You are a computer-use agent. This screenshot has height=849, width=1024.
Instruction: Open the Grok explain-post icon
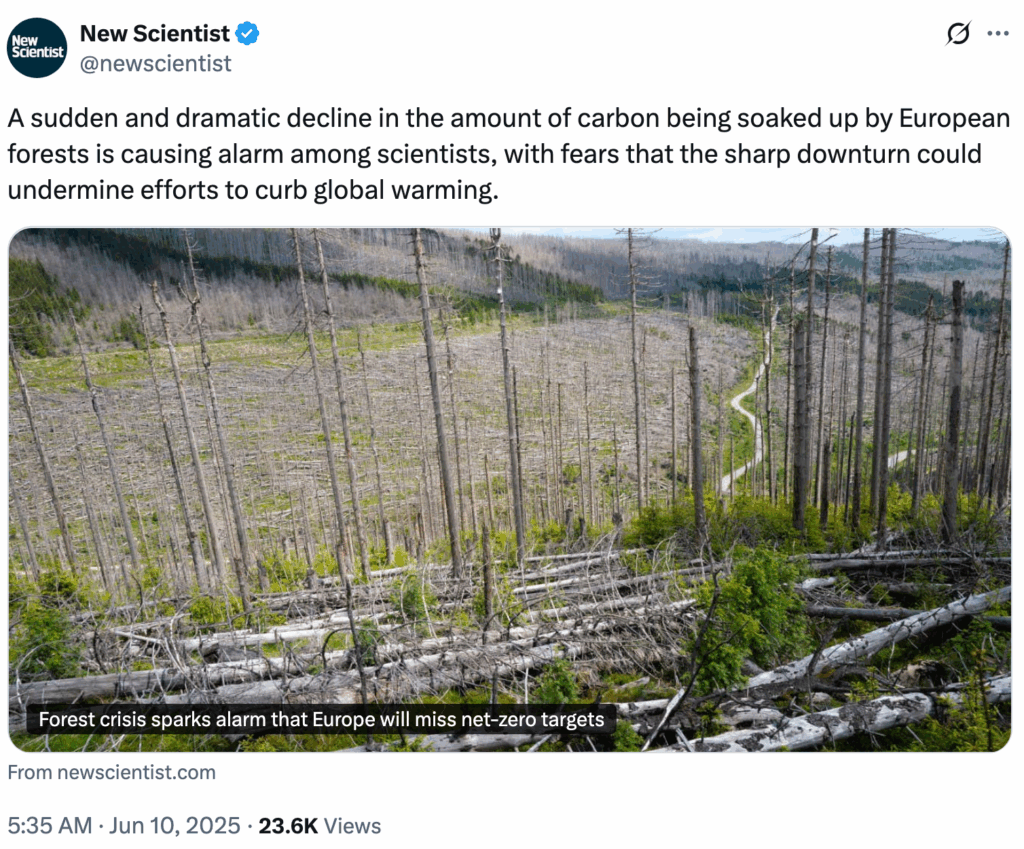[958, 33]
